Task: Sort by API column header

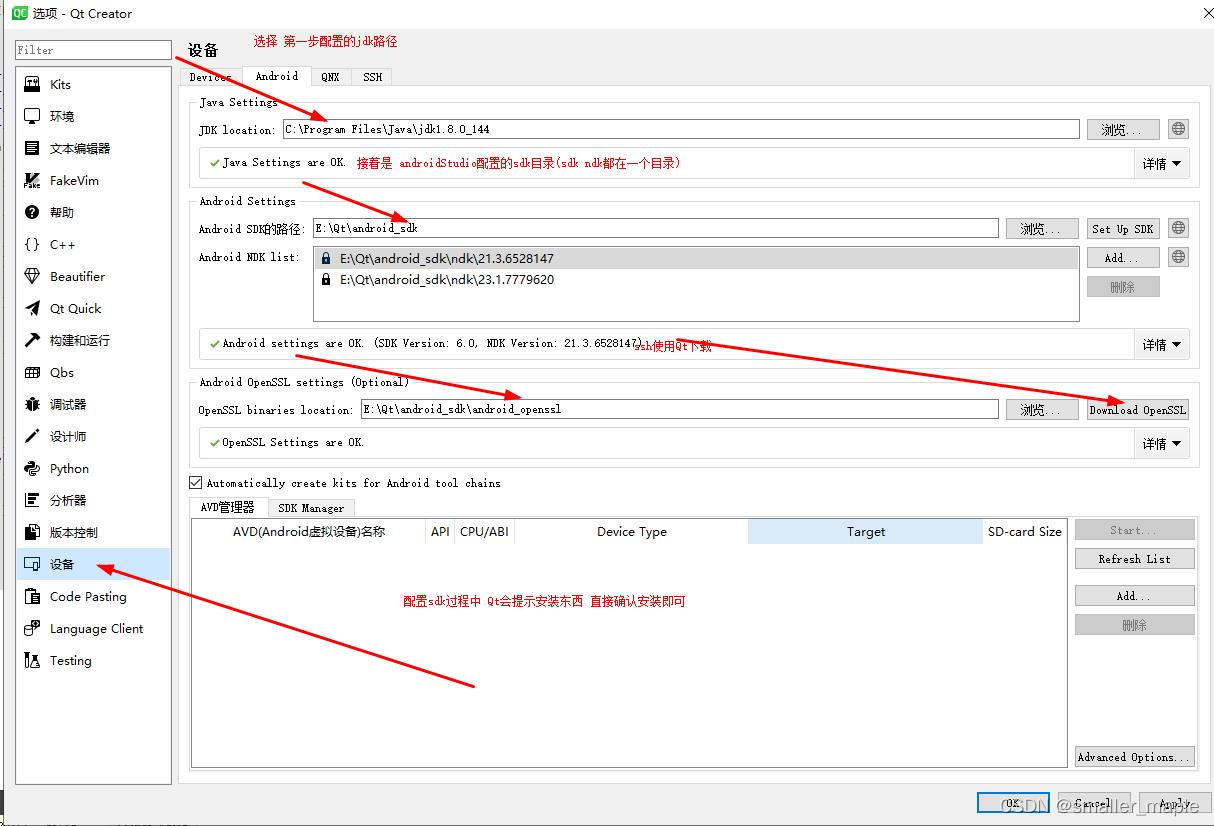Action: click(440, 531)
